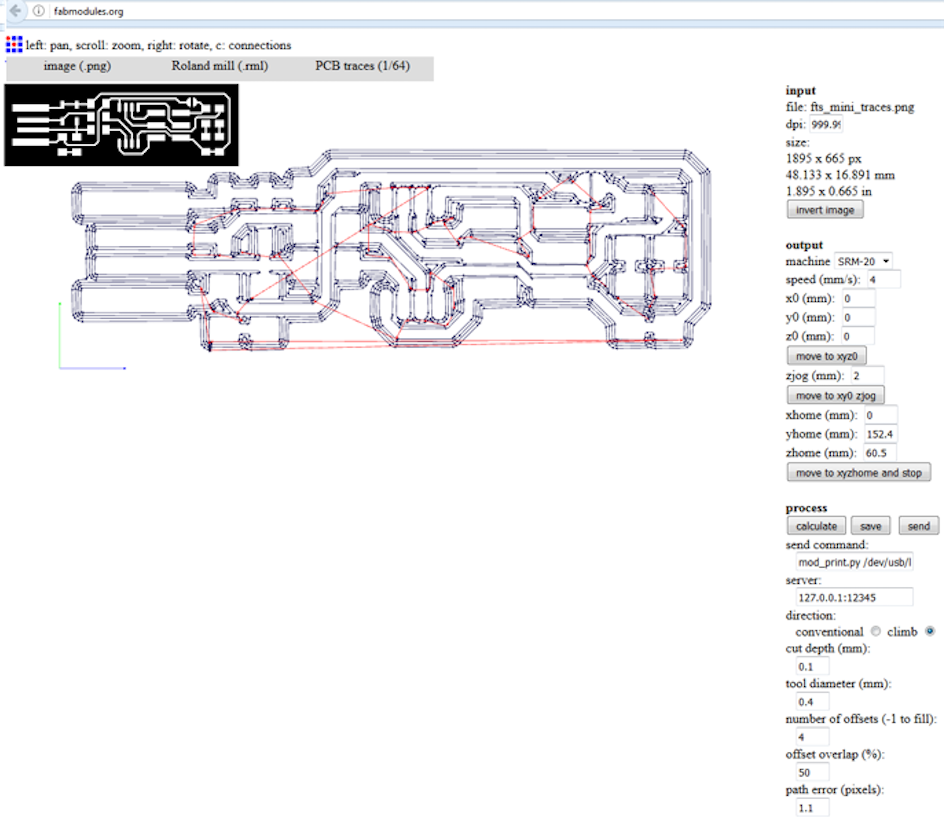Viewport: 944px width, 817px height.
Task: Click the number of offsets input field
Action: (812, 737)
